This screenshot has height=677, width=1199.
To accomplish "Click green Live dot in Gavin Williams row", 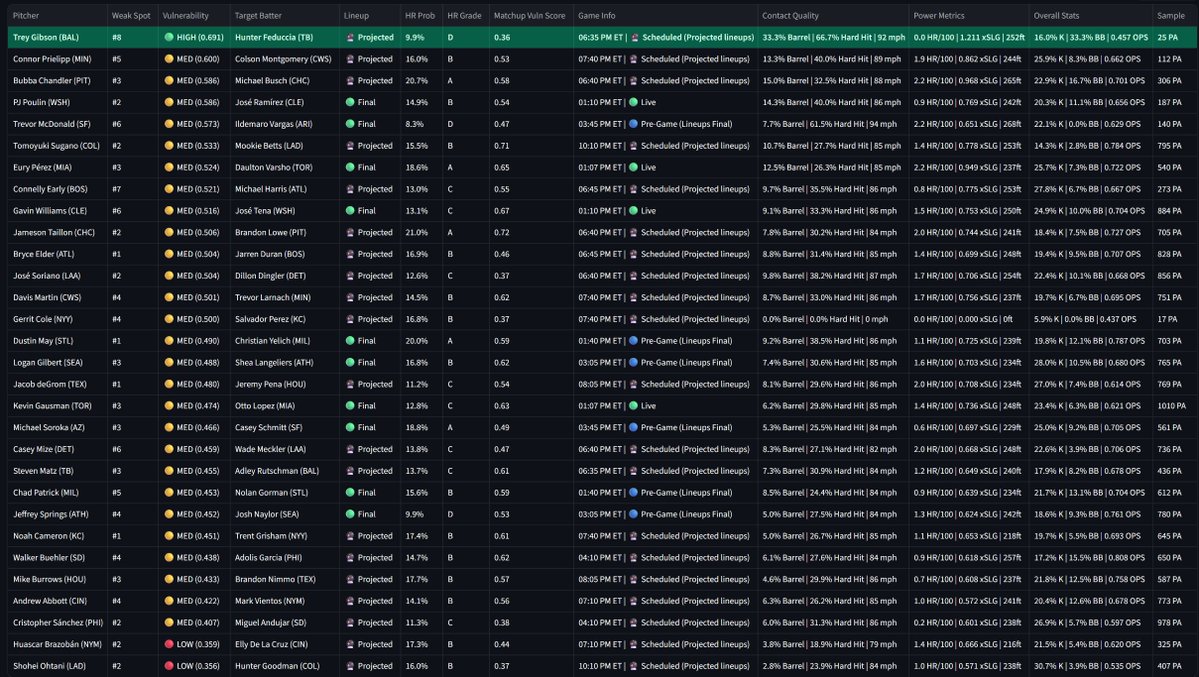I will pyautogui.click(x=633, y=210).
